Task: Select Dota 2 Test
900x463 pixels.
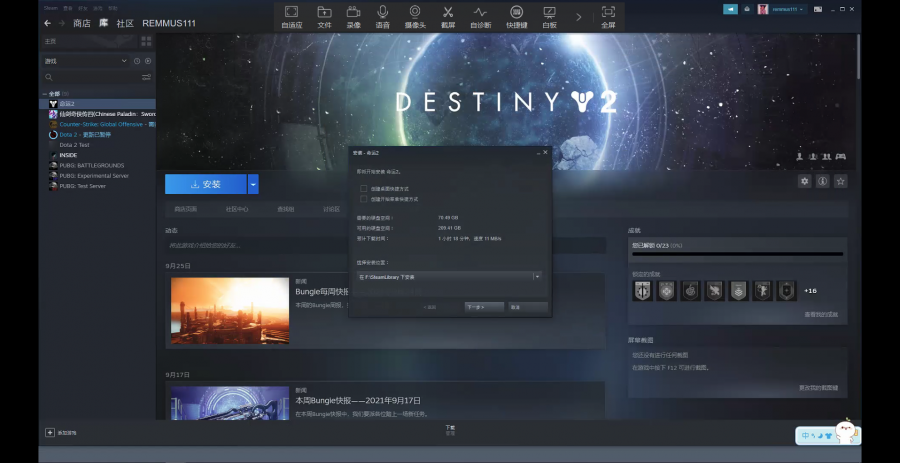Action: pyautogui.click(x=97, y=145)
